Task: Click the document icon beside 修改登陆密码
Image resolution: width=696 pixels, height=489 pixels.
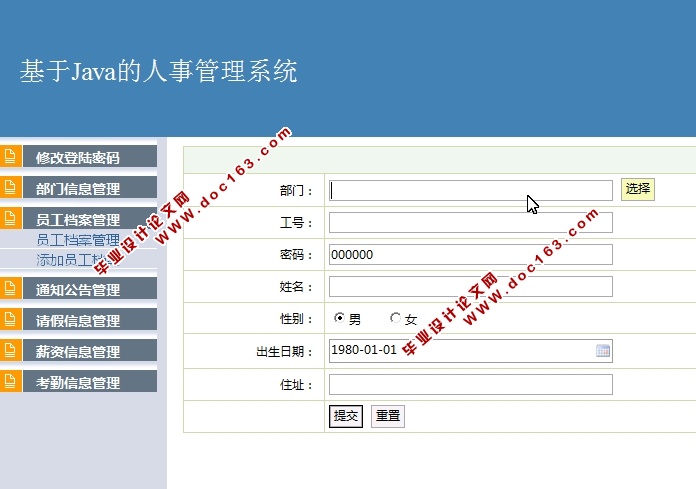Action: [x=10, y=156]
